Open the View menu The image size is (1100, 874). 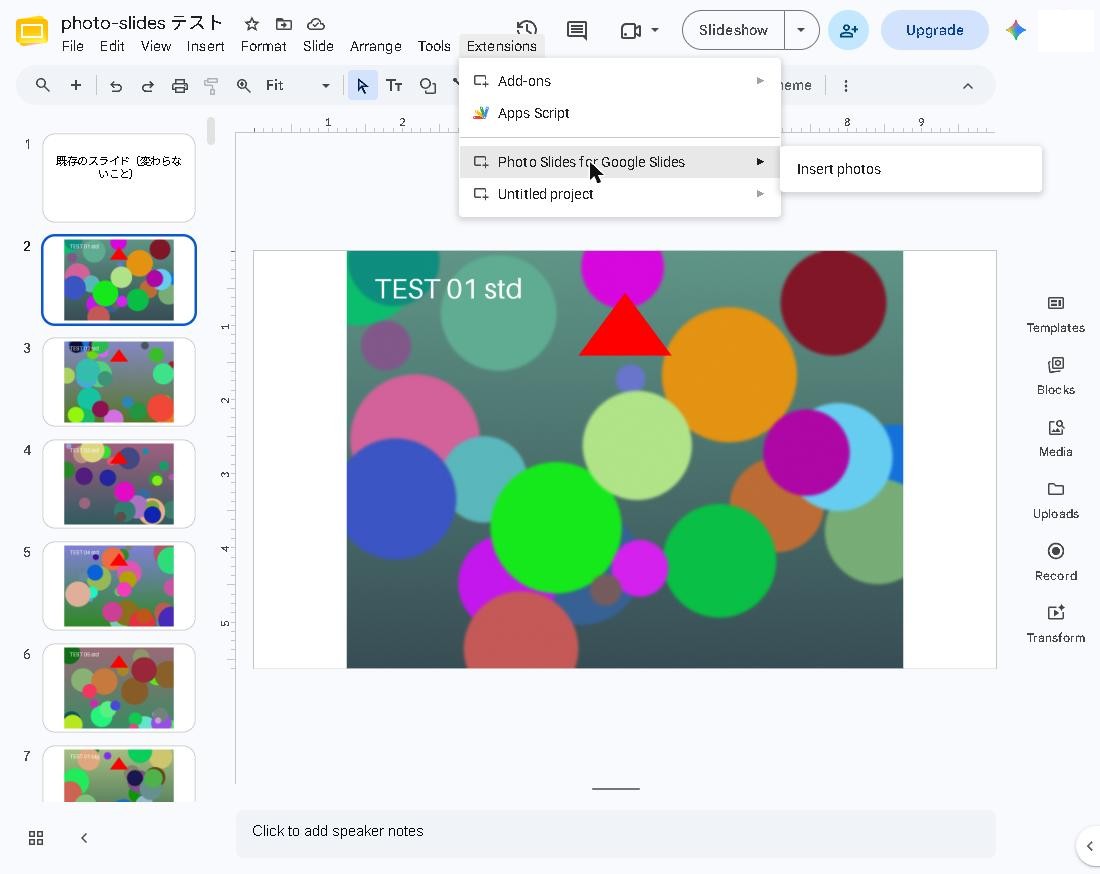(156, 46)
